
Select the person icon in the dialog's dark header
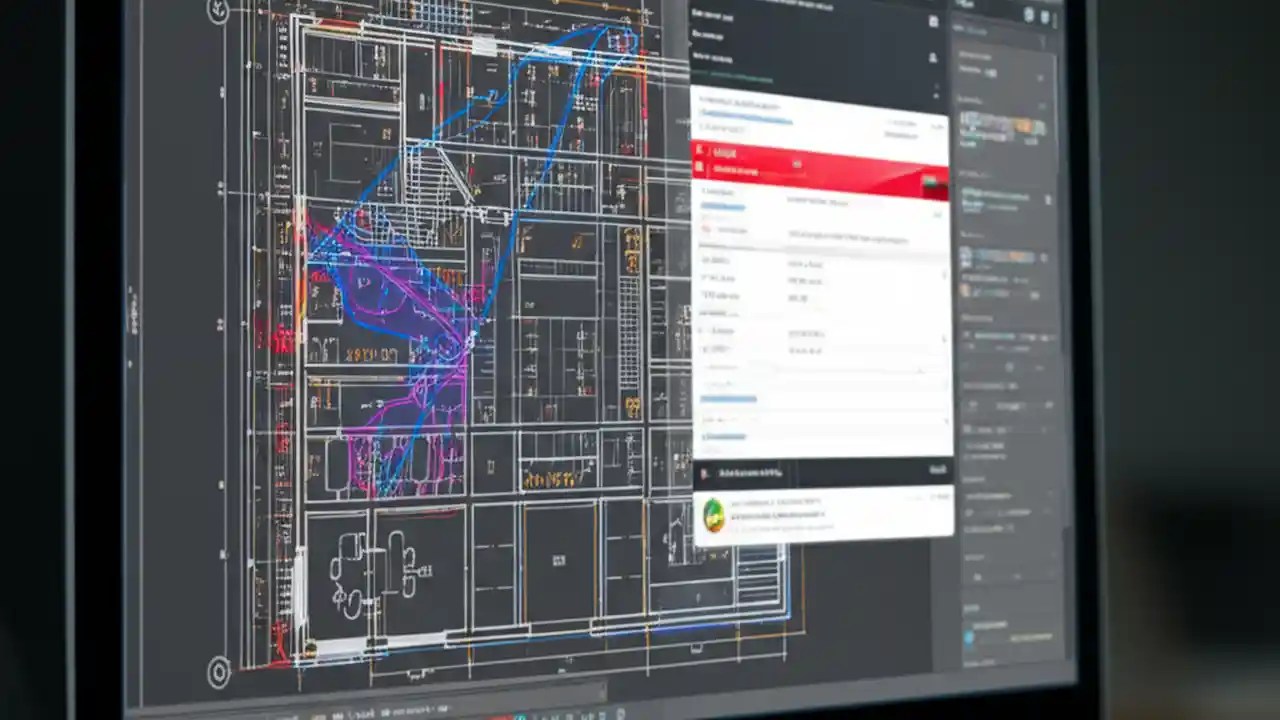pos(934,56)
